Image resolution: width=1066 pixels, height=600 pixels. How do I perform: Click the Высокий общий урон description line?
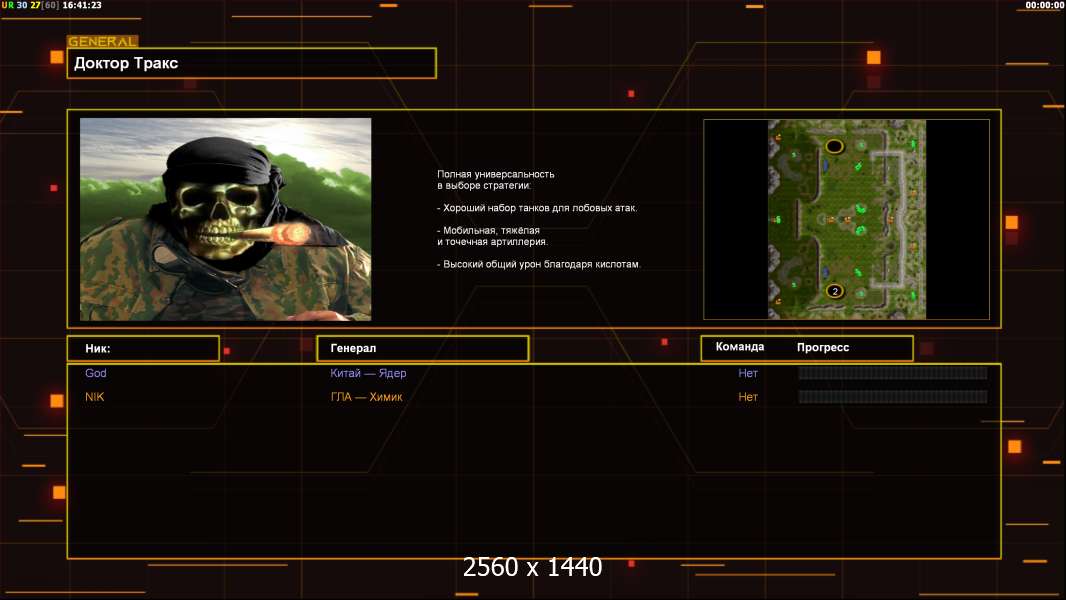538,264
